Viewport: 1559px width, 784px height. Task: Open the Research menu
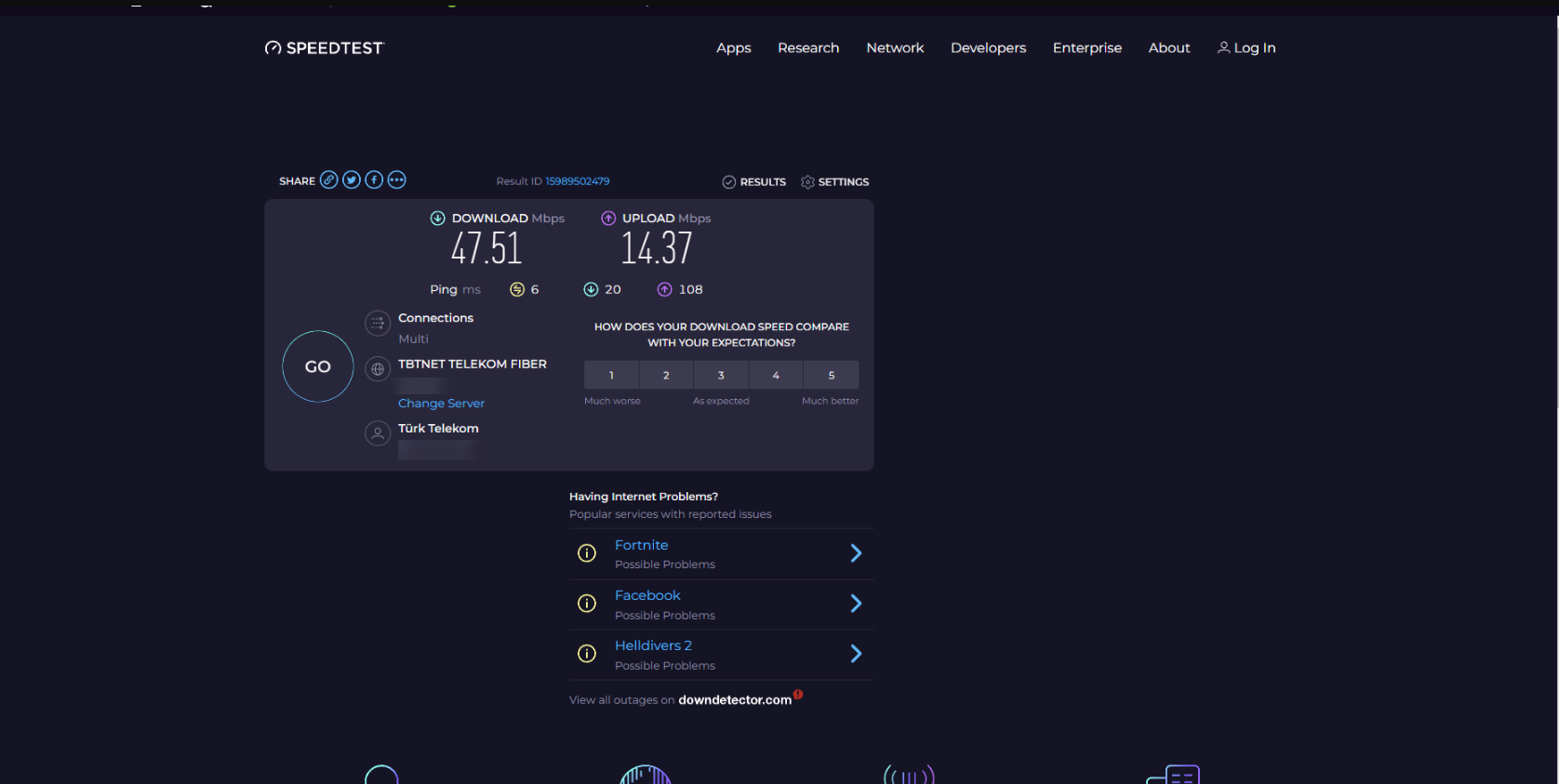808,48
